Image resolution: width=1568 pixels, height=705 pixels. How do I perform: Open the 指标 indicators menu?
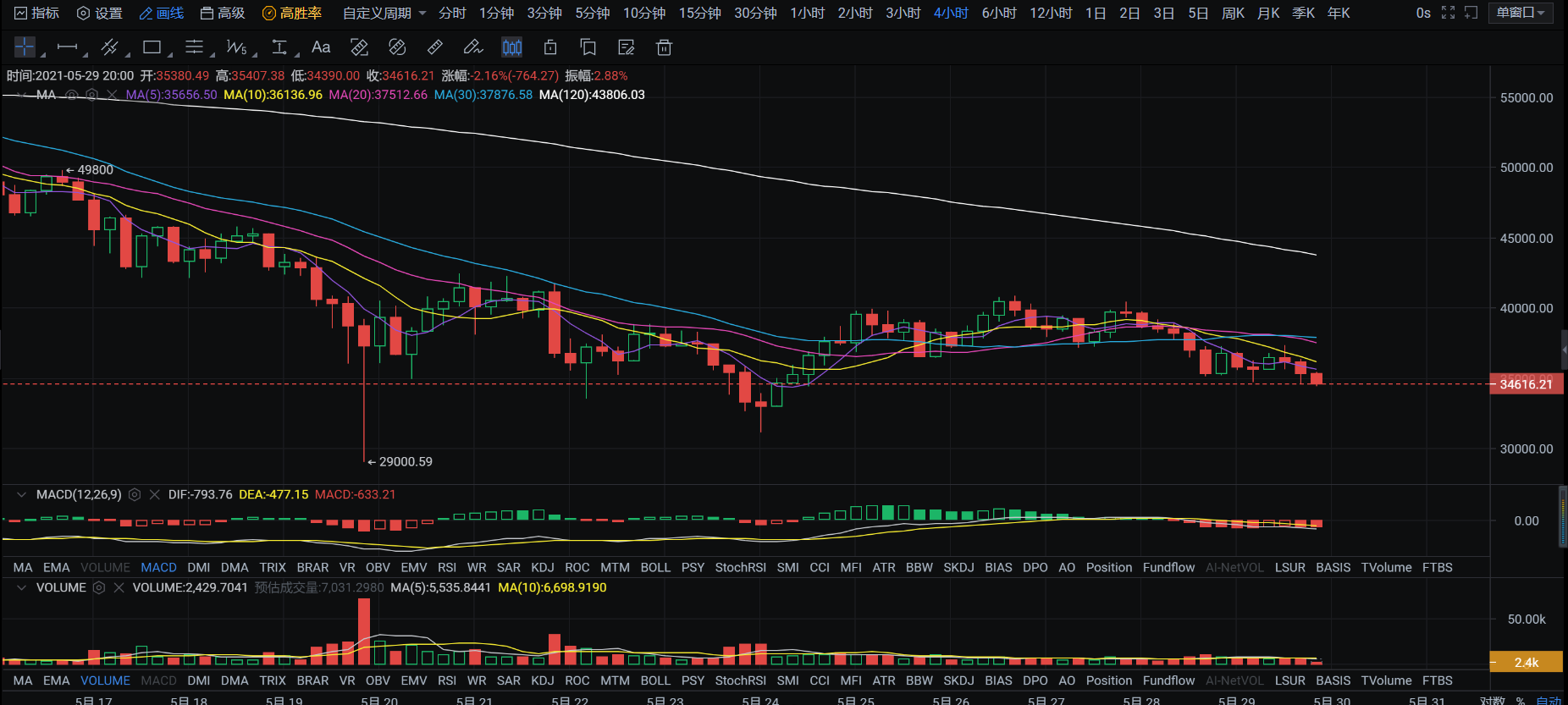click(x=37, y=13)
